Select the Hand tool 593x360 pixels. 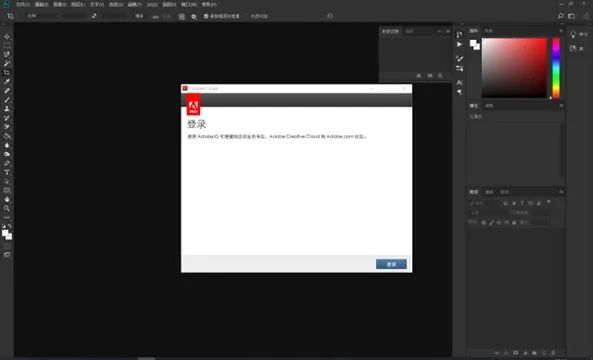click(x=7, y=199)
